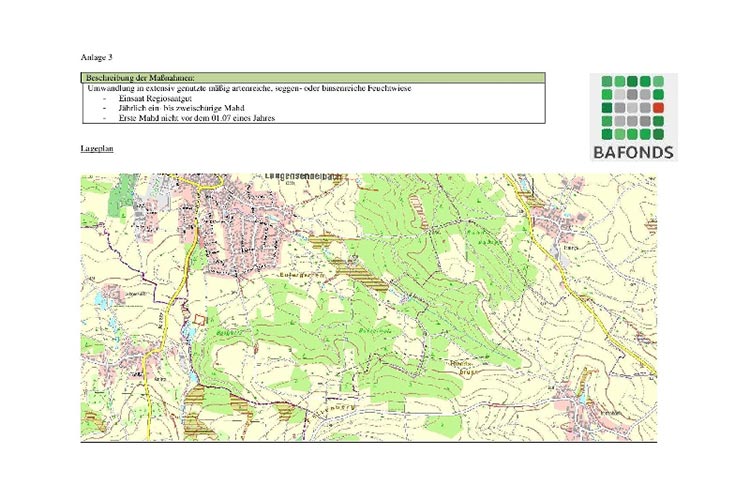Image resolution: width=750 pixels, height=500 pixels.
Task: Click the 'Einsaat Regiosaatgut' bullet line
Action: pyautogui.click(x=155, y=99)
